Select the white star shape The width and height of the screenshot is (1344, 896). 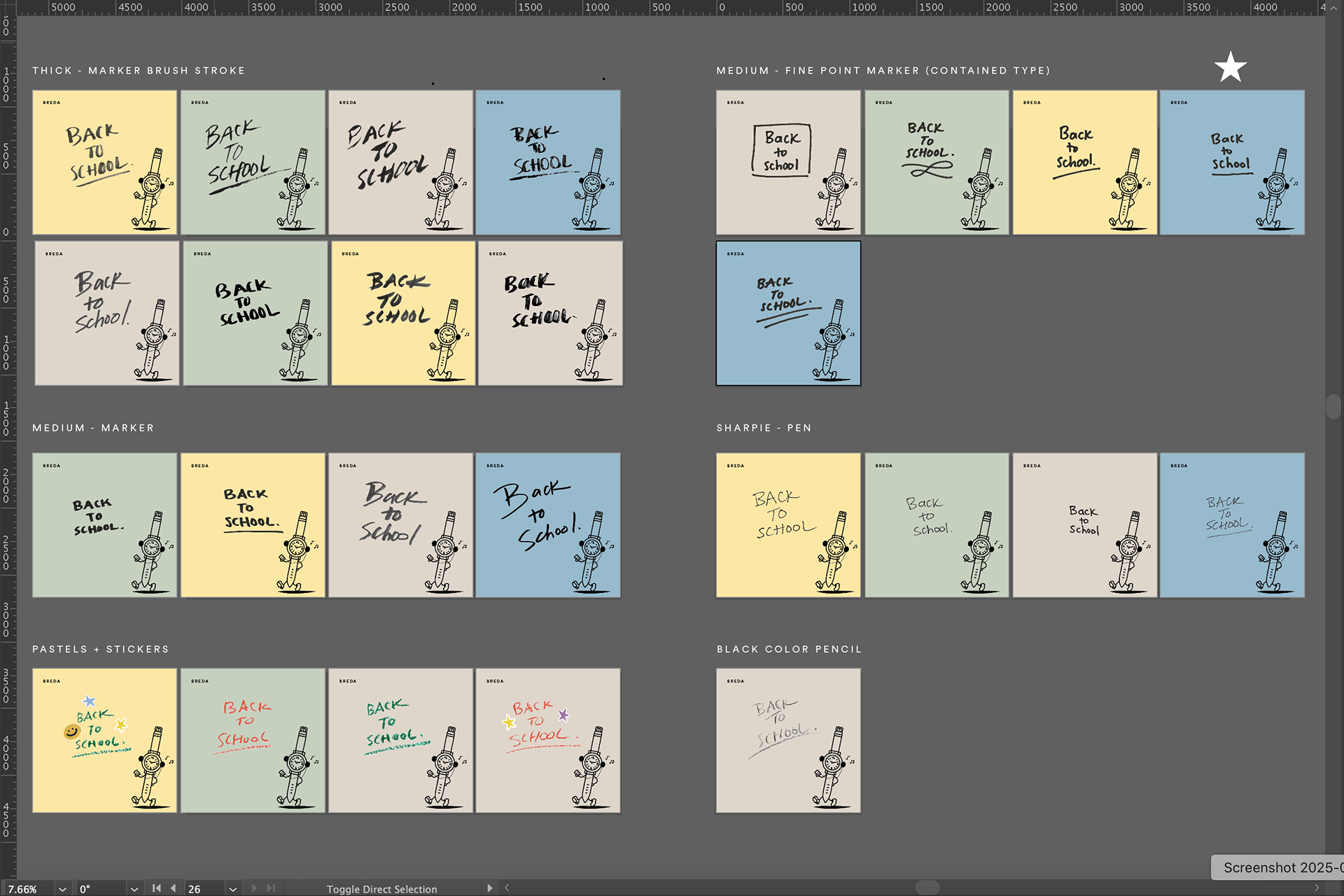1230,67
